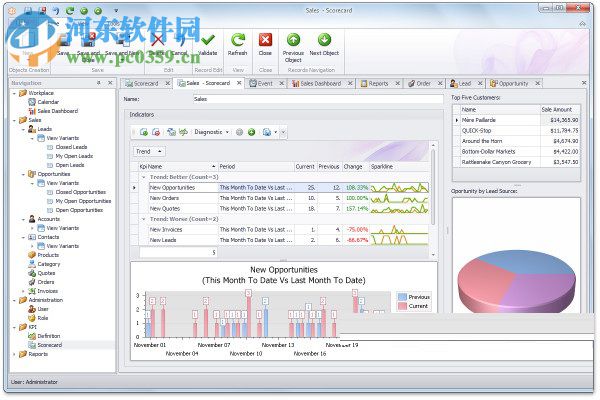Click the Refresh ribbon button
This screenshot has height=400, width=600.
[x=237, y=44]
